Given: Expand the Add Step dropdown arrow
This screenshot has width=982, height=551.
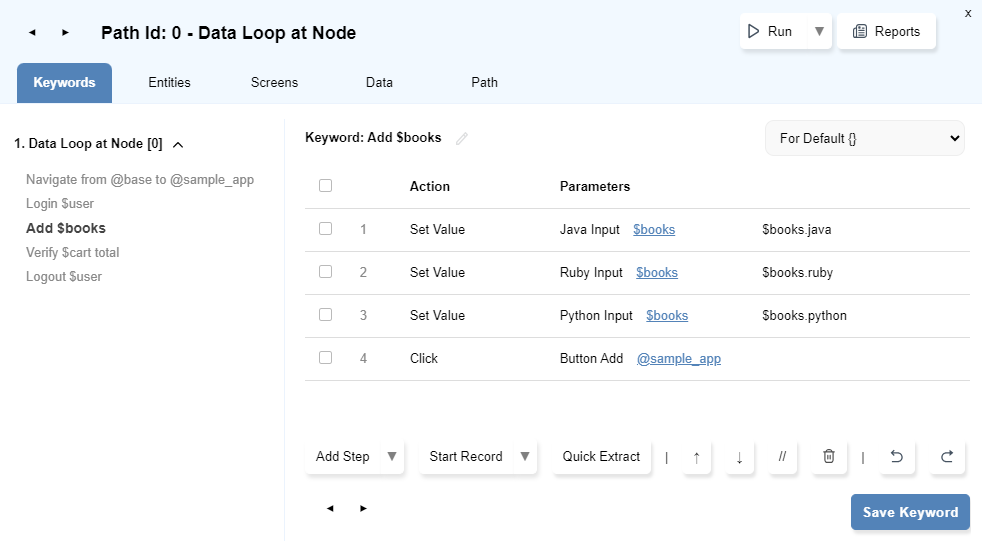Looking at the screenshot, I should pos(392,457).
